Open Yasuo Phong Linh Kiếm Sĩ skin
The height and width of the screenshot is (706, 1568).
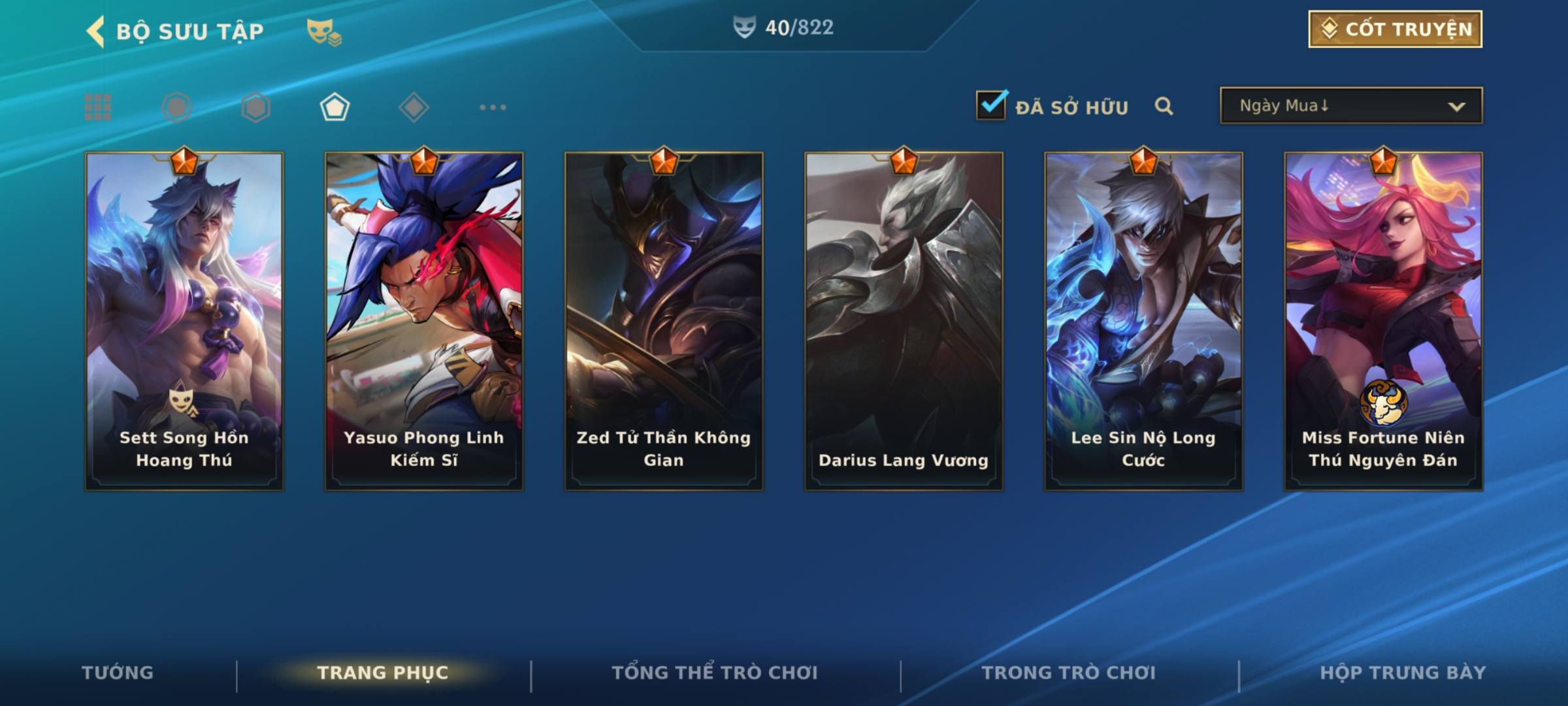pos(424,321)
